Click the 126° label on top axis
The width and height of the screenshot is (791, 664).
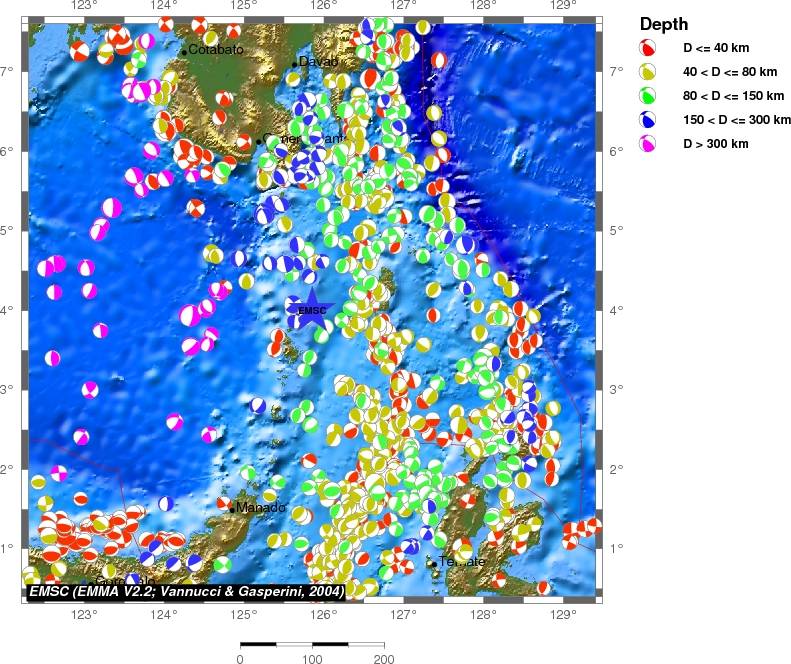(x=323, y=6)
